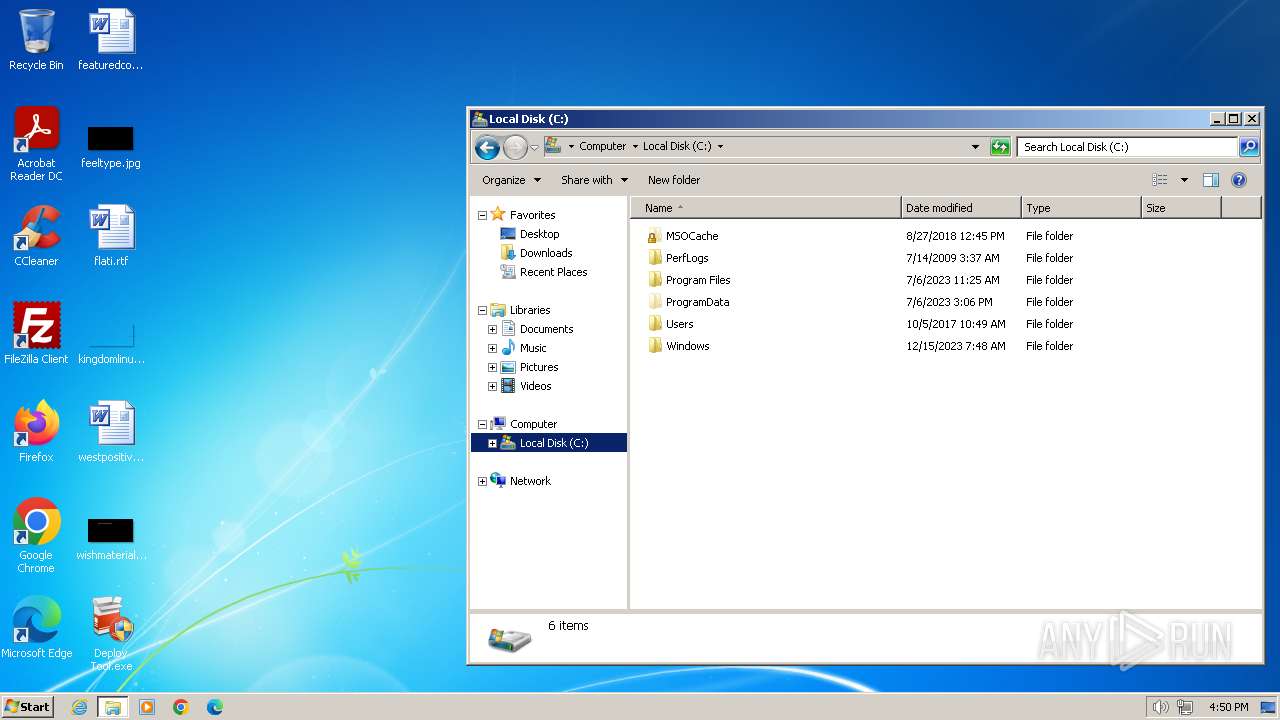Screen dimensions: 1280x720
Task: Click the search magnifier icon
Action: point(1248,147)
